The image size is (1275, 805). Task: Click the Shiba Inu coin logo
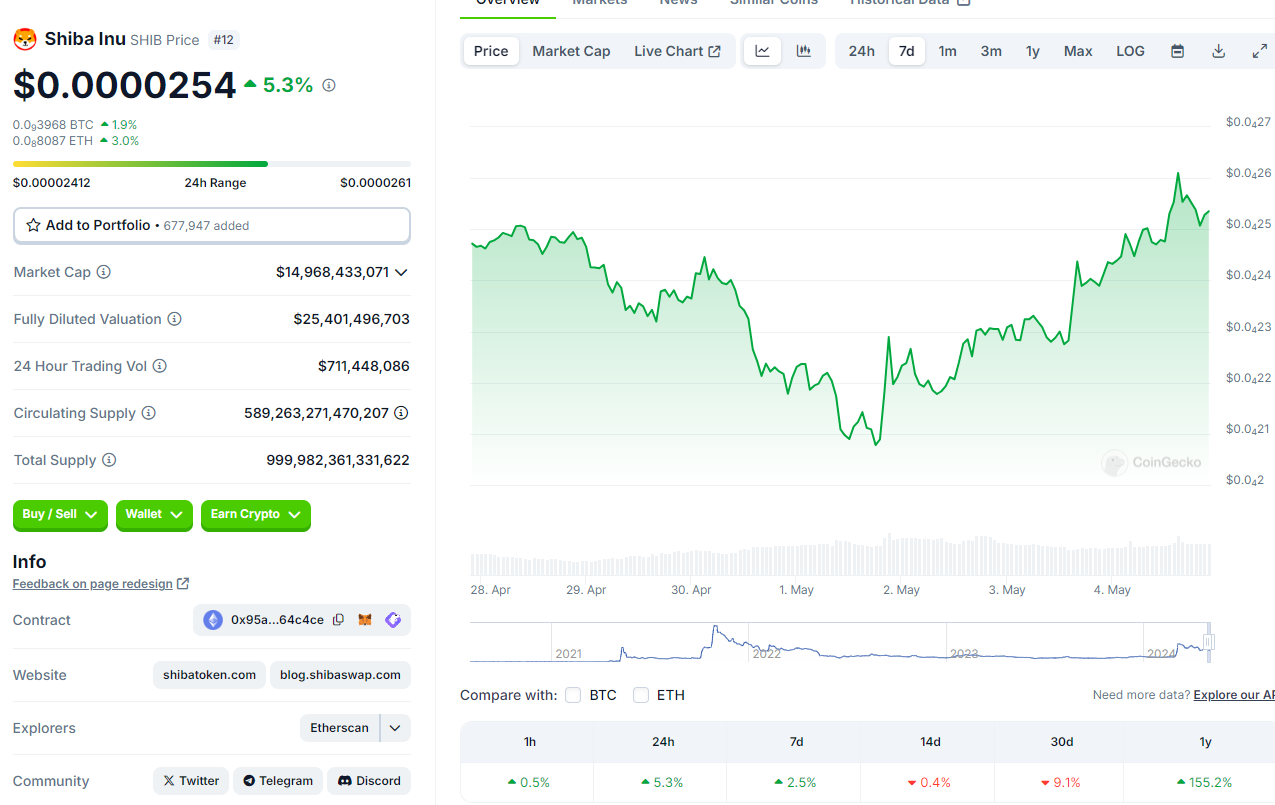(24, 40)
